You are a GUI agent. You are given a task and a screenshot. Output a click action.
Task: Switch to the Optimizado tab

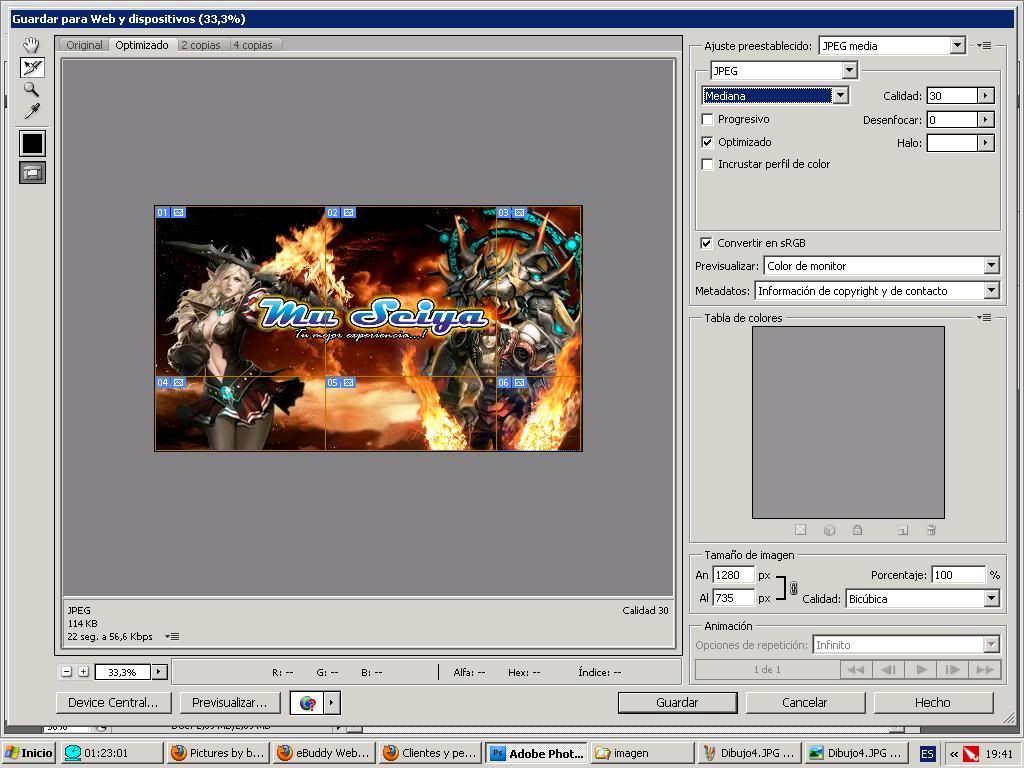click(x=142, y=45)
